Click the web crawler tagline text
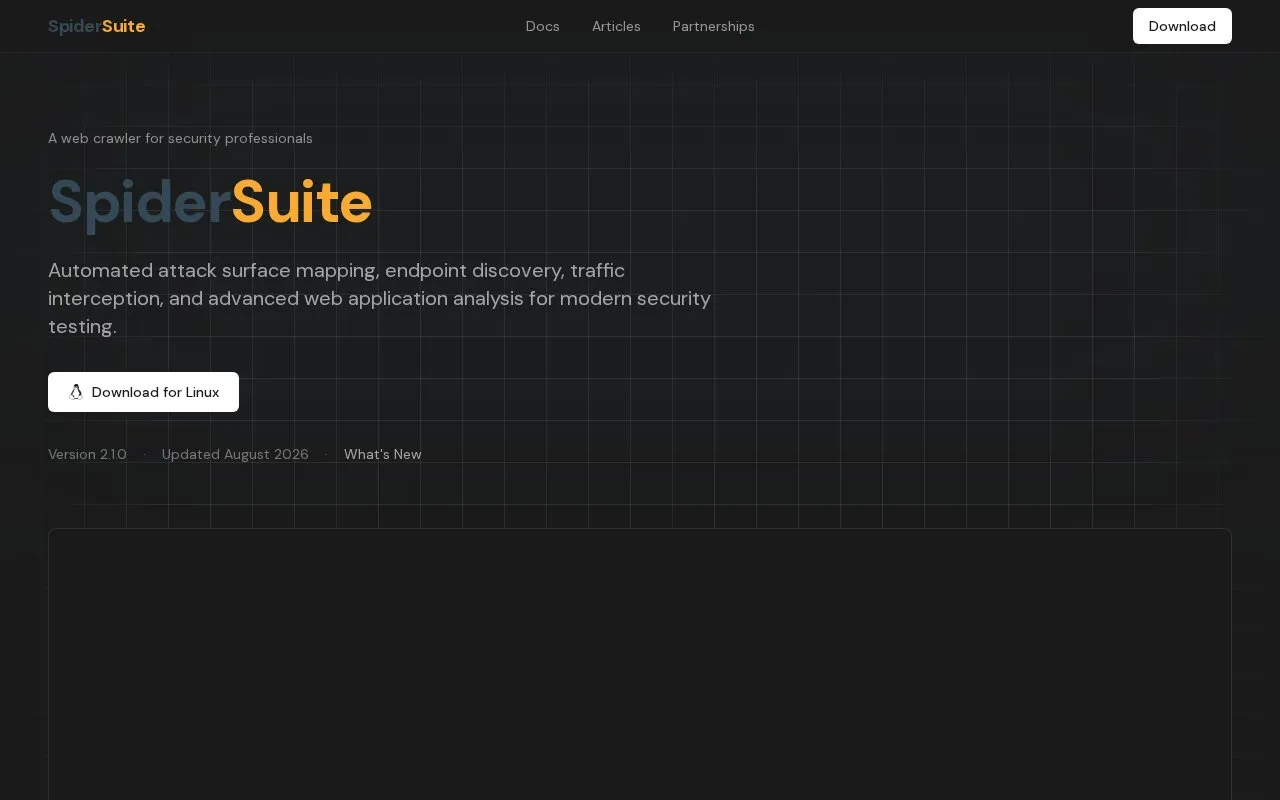 point(180,138)
